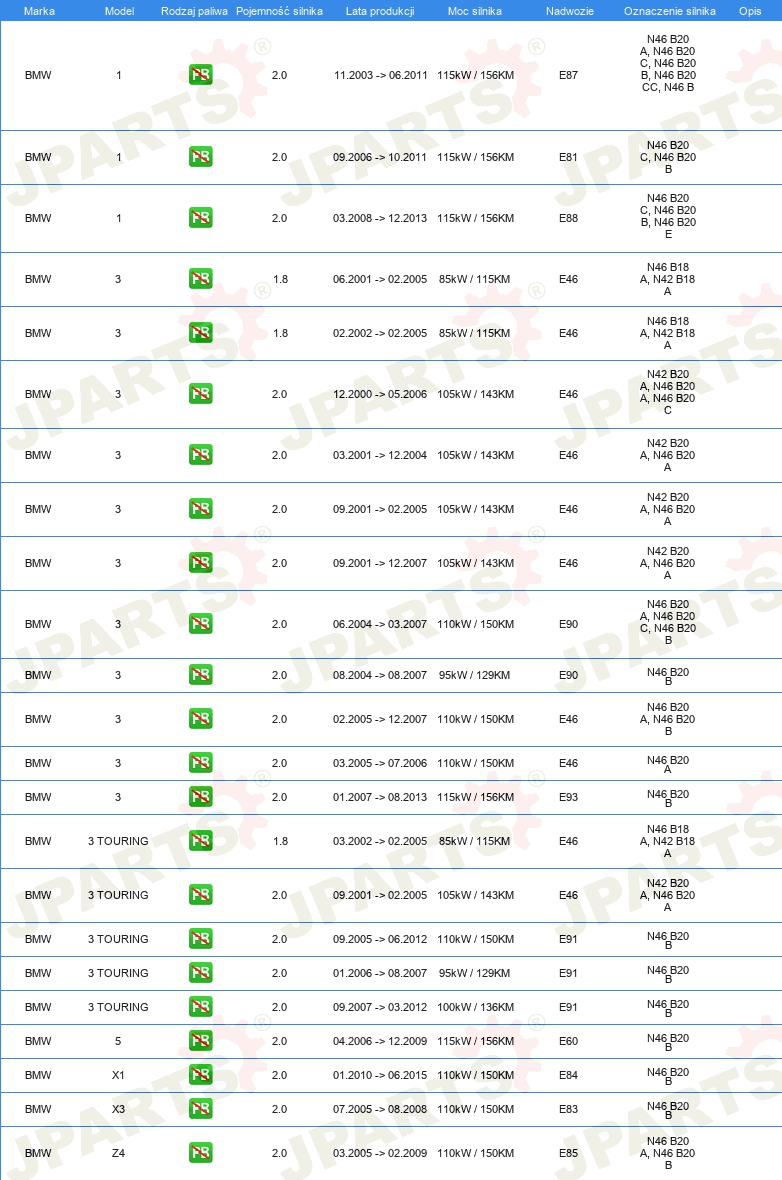The image size is (782, 1180).
Task: Select the 95kW / 129KM cell for E90
Action: pos(475,675)
